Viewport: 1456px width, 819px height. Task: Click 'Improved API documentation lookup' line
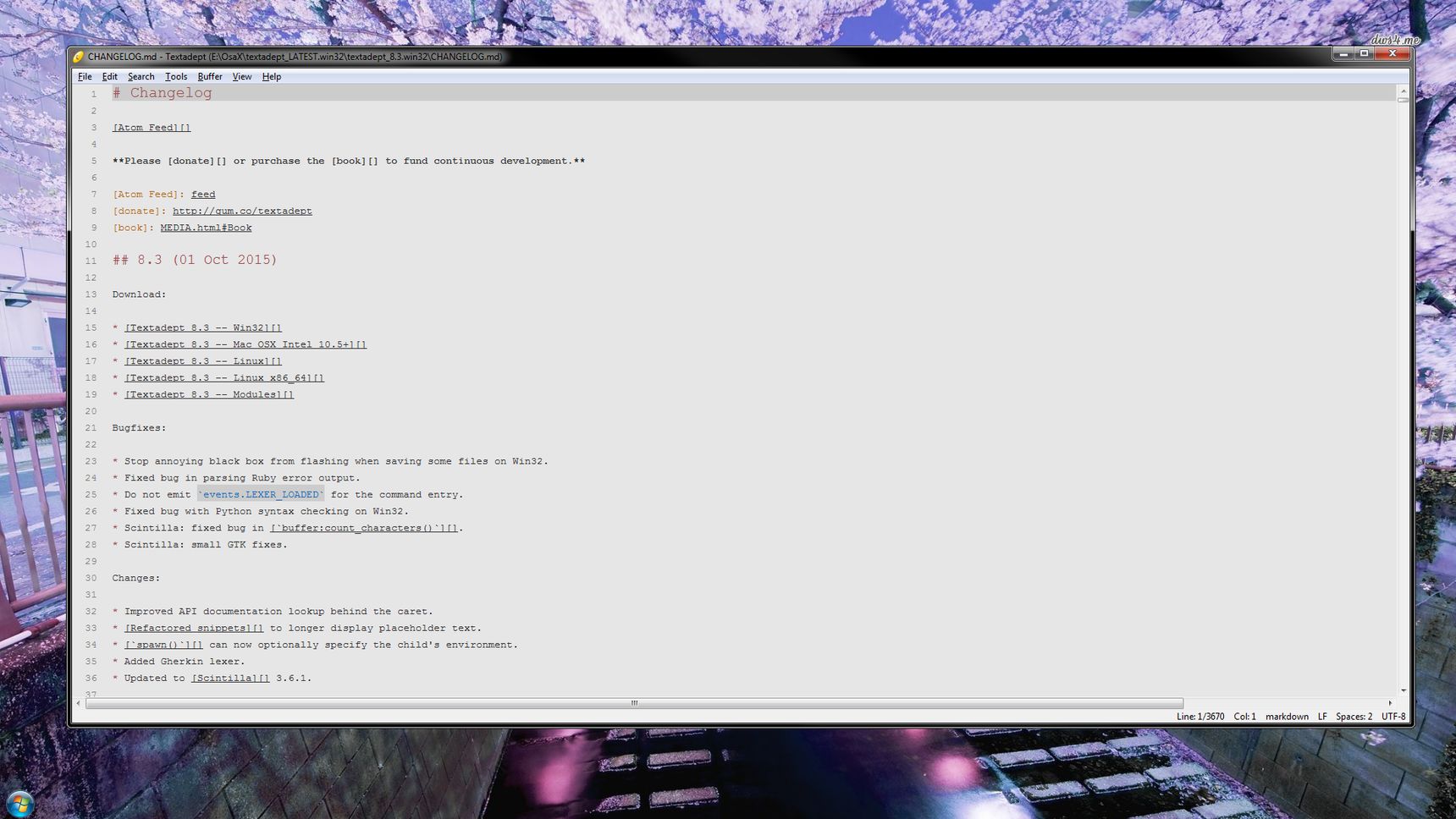click(x=279, y=612)
